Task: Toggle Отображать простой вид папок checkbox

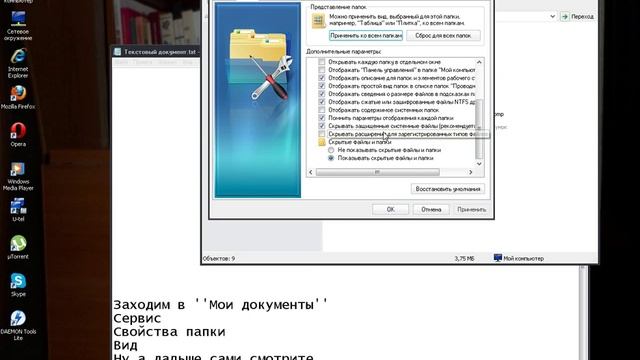Action: pyautogui.click(x=322, y=86)
